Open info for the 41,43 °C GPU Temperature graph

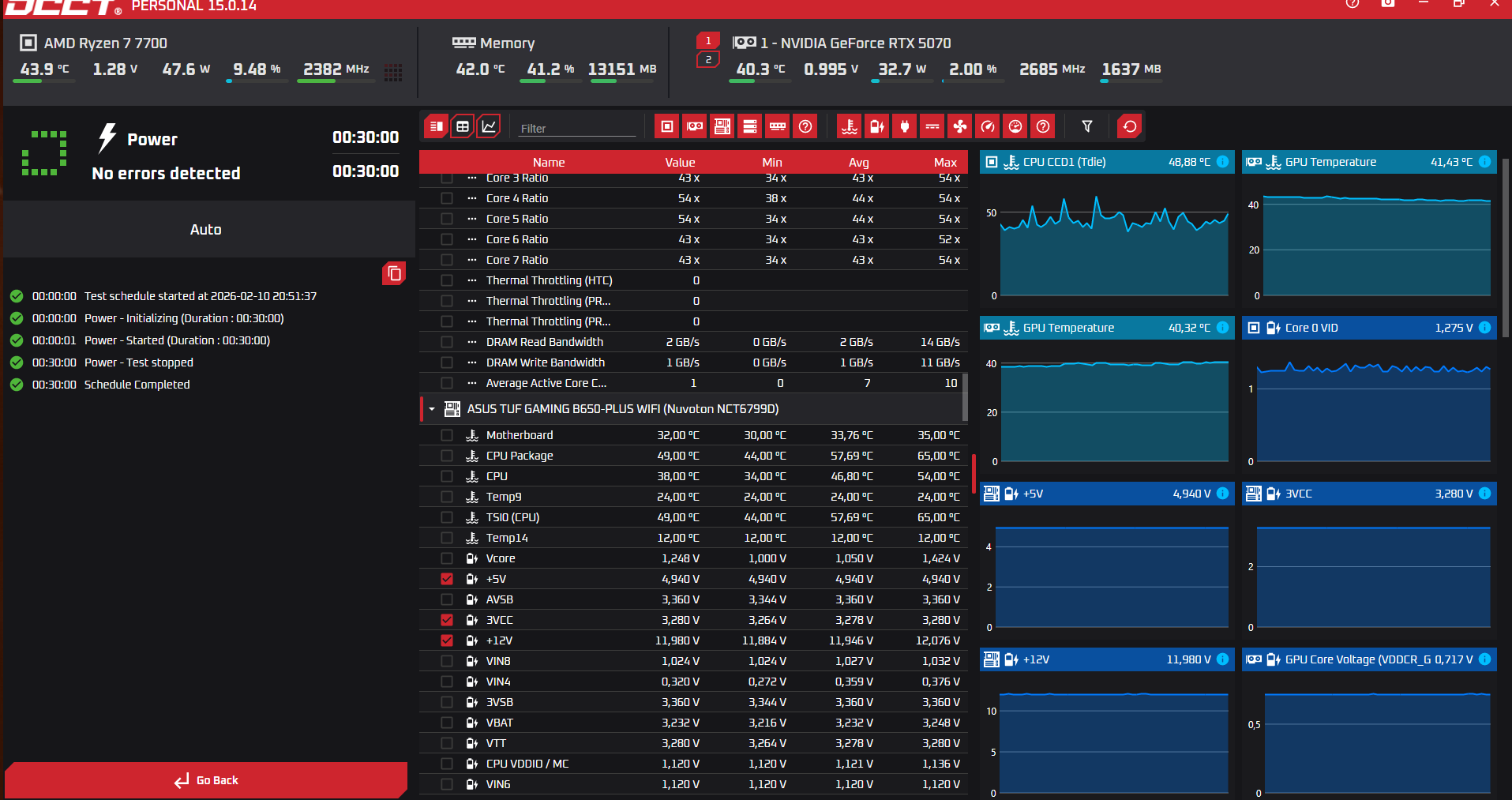tap(1484, 162)
